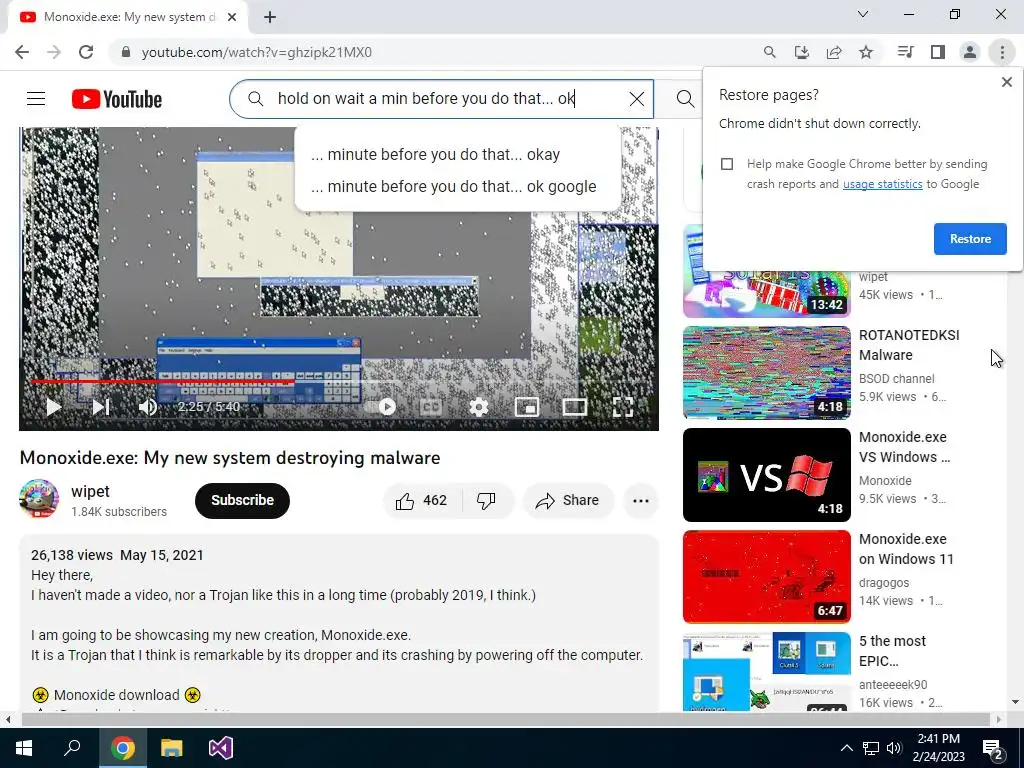Open the Monoxide.exe VS Windows video thumbnail

point(767,475)
